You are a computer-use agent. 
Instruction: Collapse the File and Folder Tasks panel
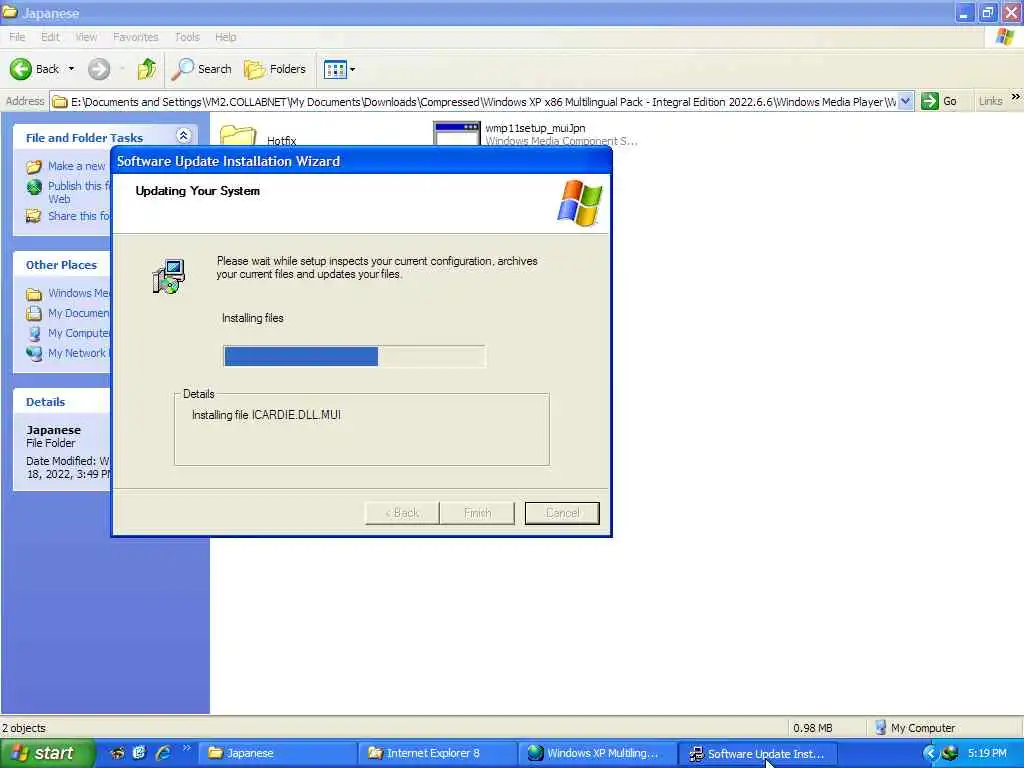coord(184,136)
